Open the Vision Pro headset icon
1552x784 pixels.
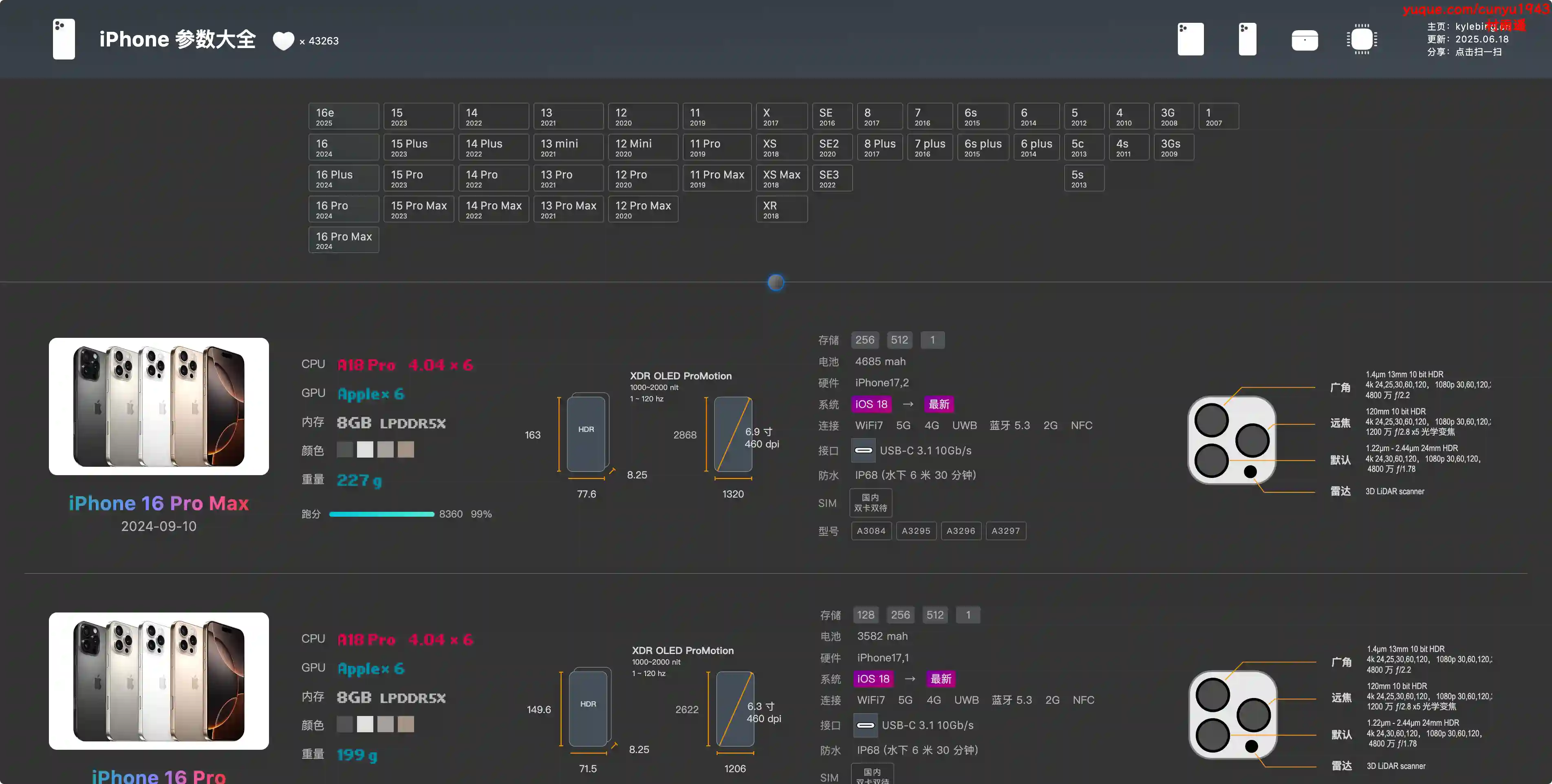[x=1304, y=40]
